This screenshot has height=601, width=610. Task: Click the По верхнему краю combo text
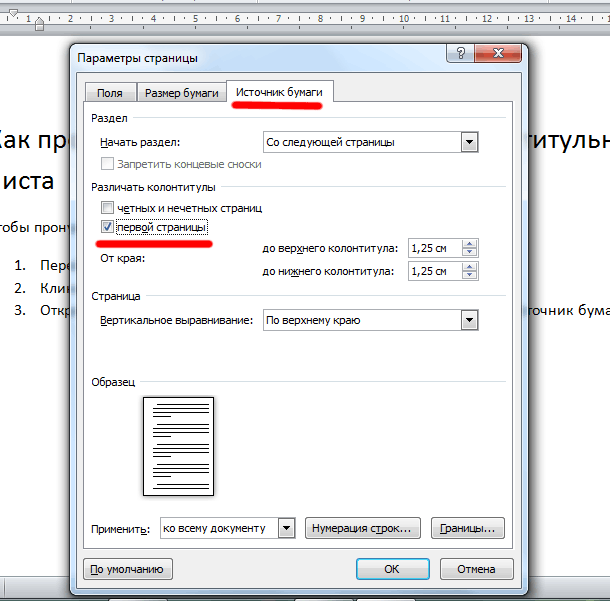(313, 321)
